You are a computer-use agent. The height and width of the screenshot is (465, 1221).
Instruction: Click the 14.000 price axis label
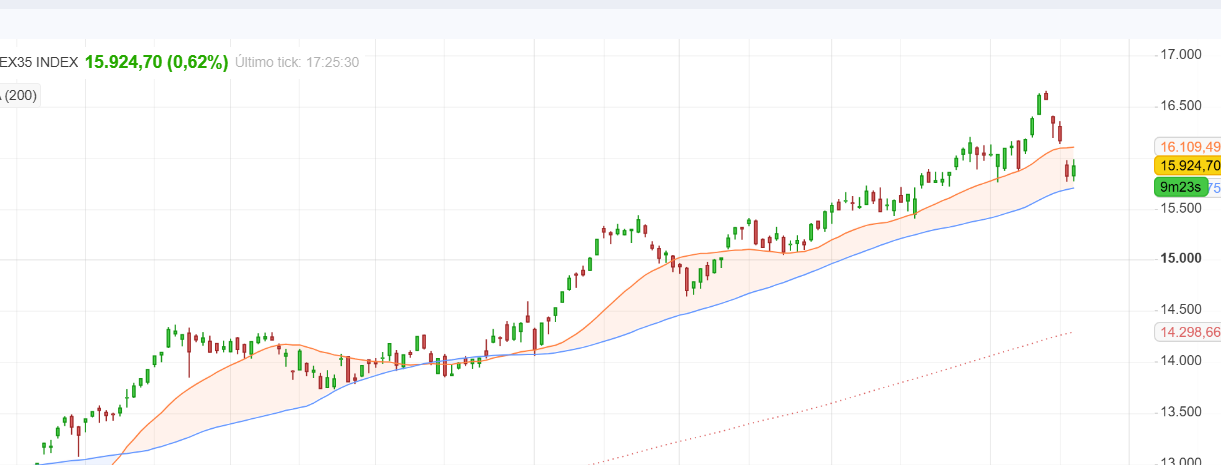1180,361
